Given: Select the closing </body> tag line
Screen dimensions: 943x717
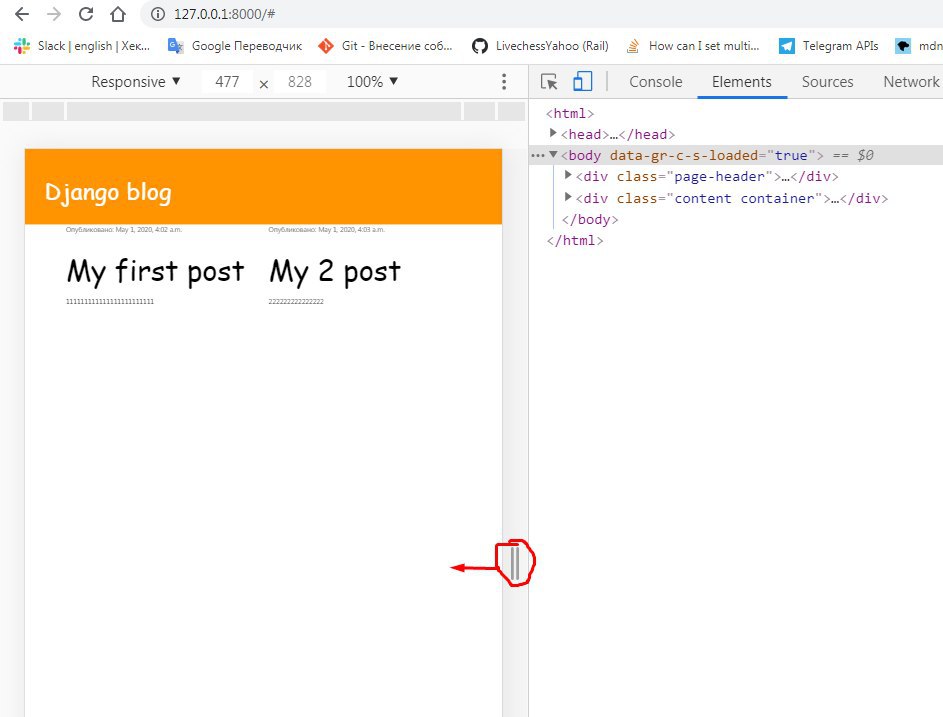Looking at the screenshot, I should [589, 220].
